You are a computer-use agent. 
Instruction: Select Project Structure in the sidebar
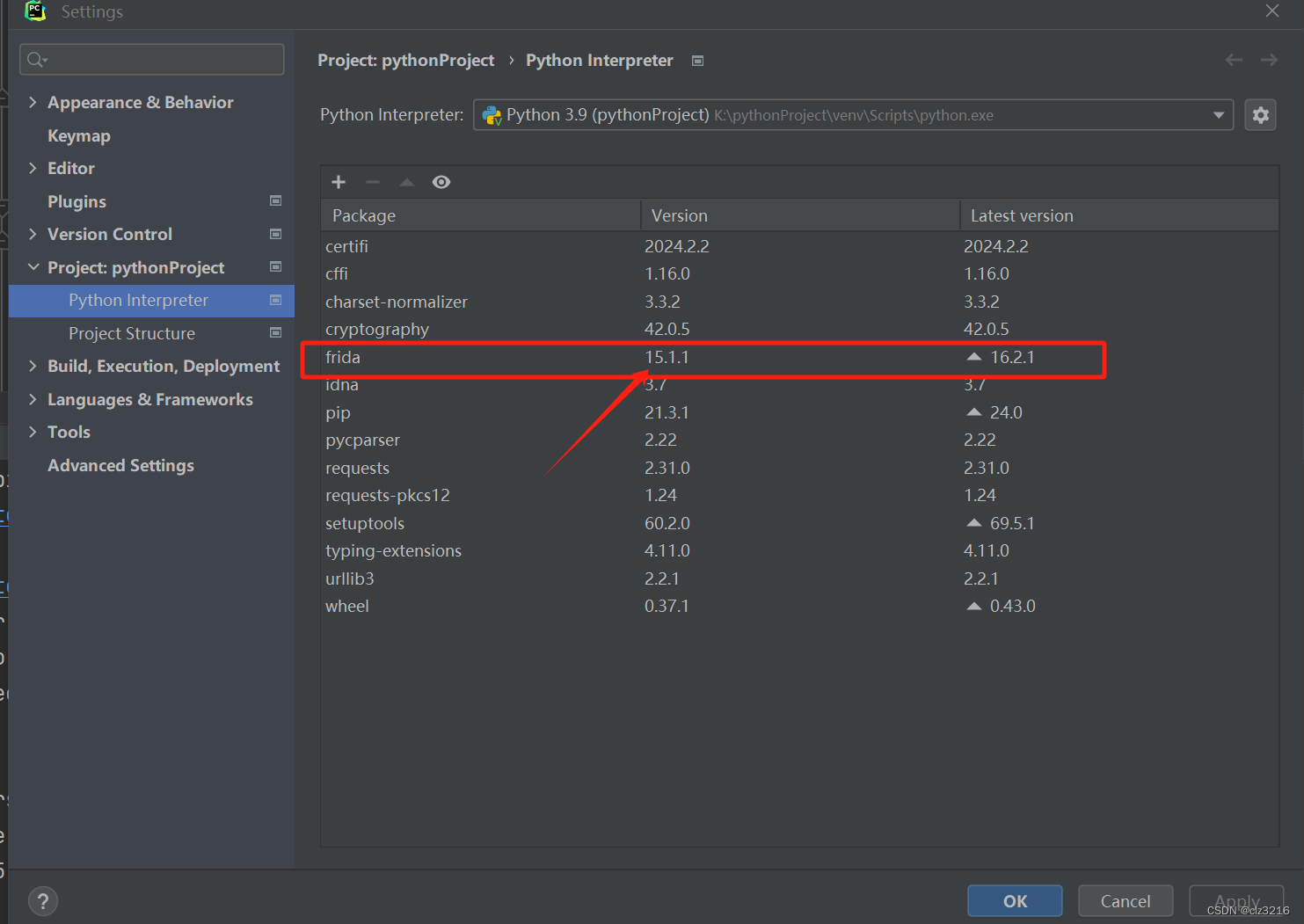click(131, 333)
